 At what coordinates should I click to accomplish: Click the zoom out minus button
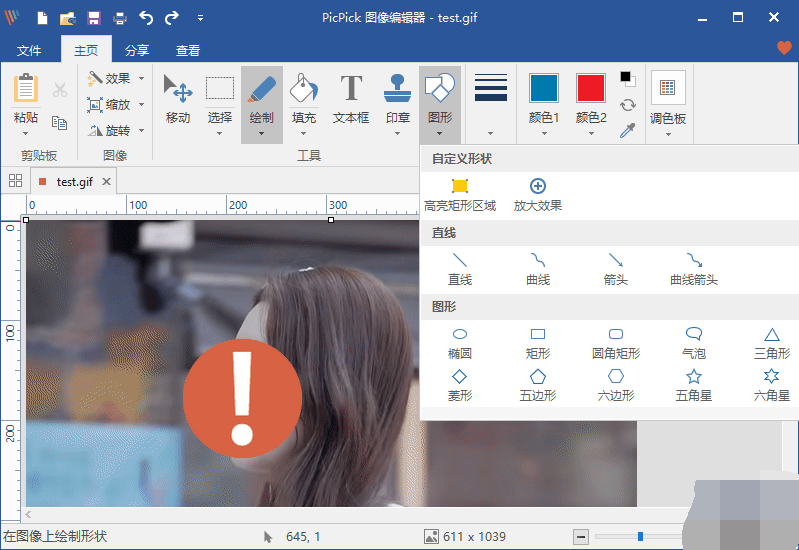click(x=581, y=536)
